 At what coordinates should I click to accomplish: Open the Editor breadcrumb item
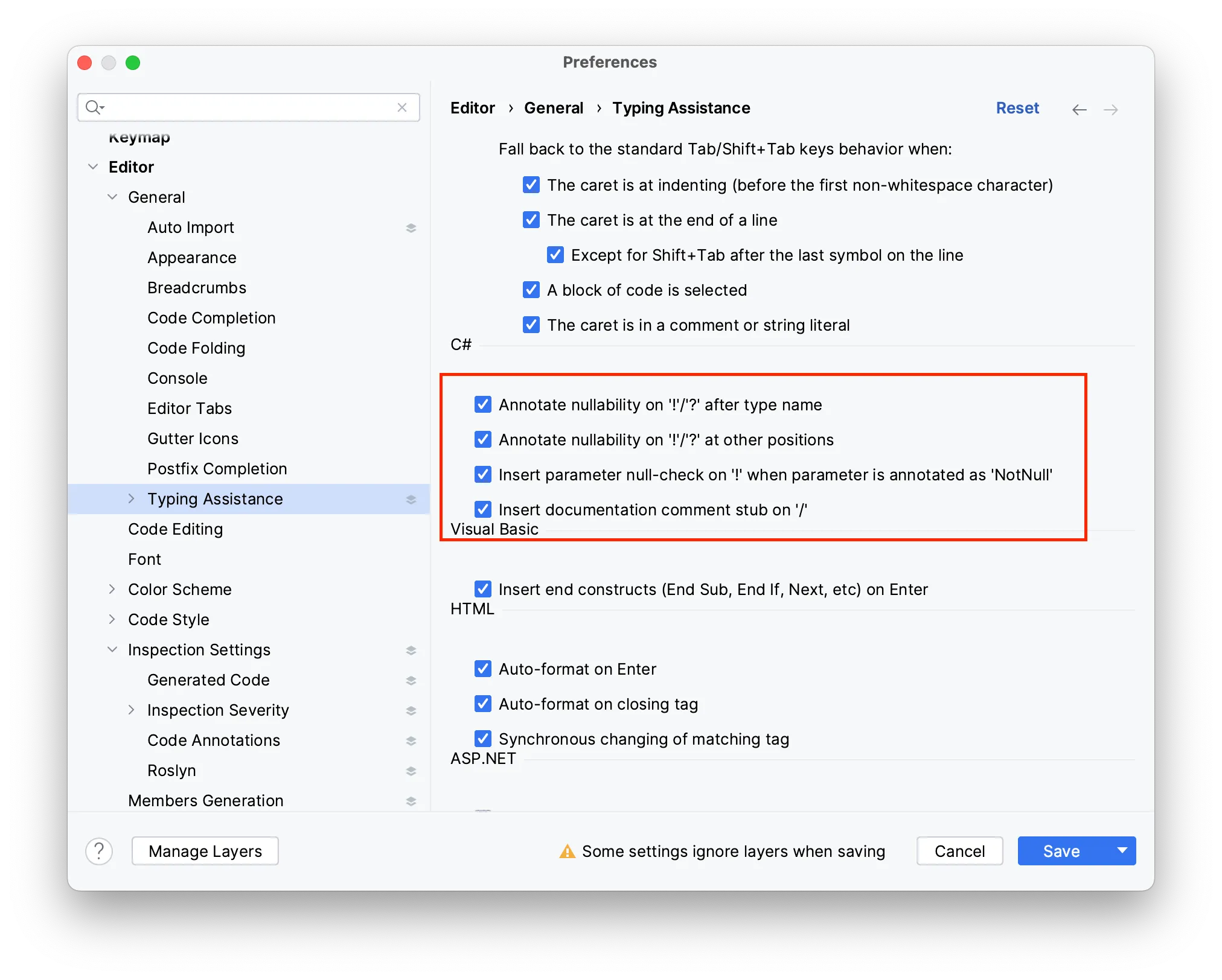472,108
